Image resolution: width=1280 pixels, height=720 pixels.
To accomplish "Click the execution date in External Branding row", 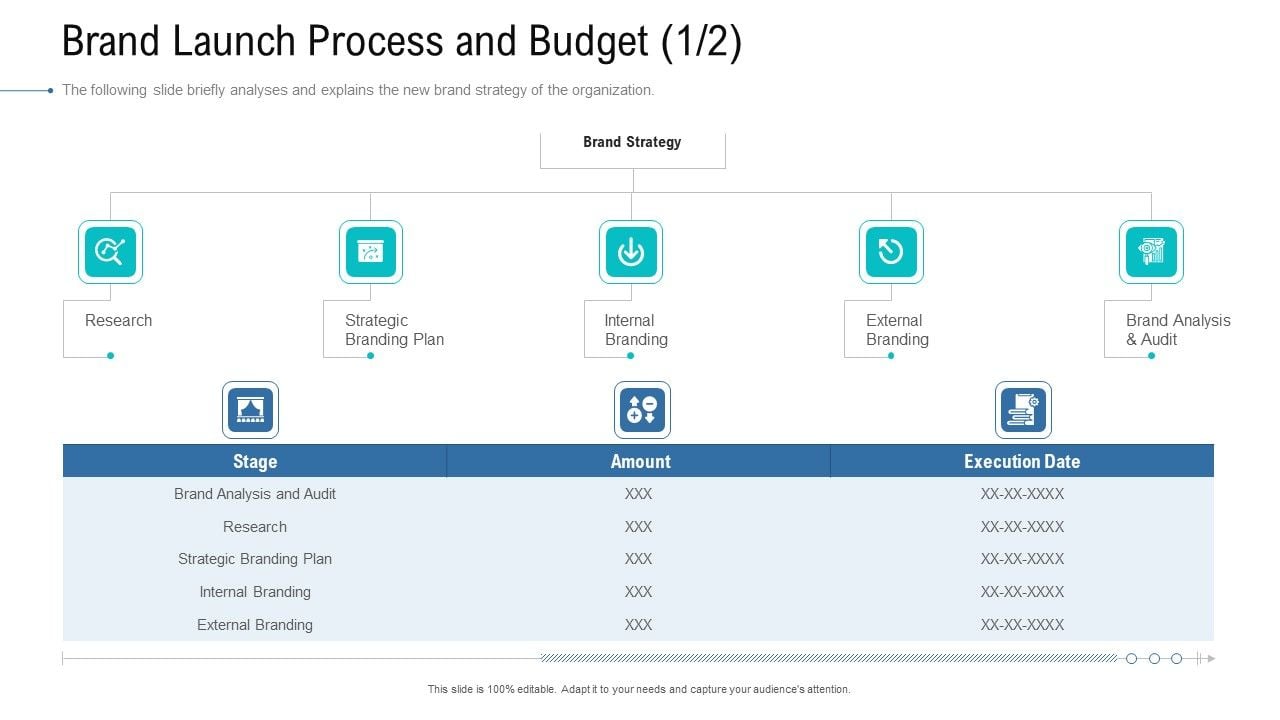I will [x=1022, y=625].
